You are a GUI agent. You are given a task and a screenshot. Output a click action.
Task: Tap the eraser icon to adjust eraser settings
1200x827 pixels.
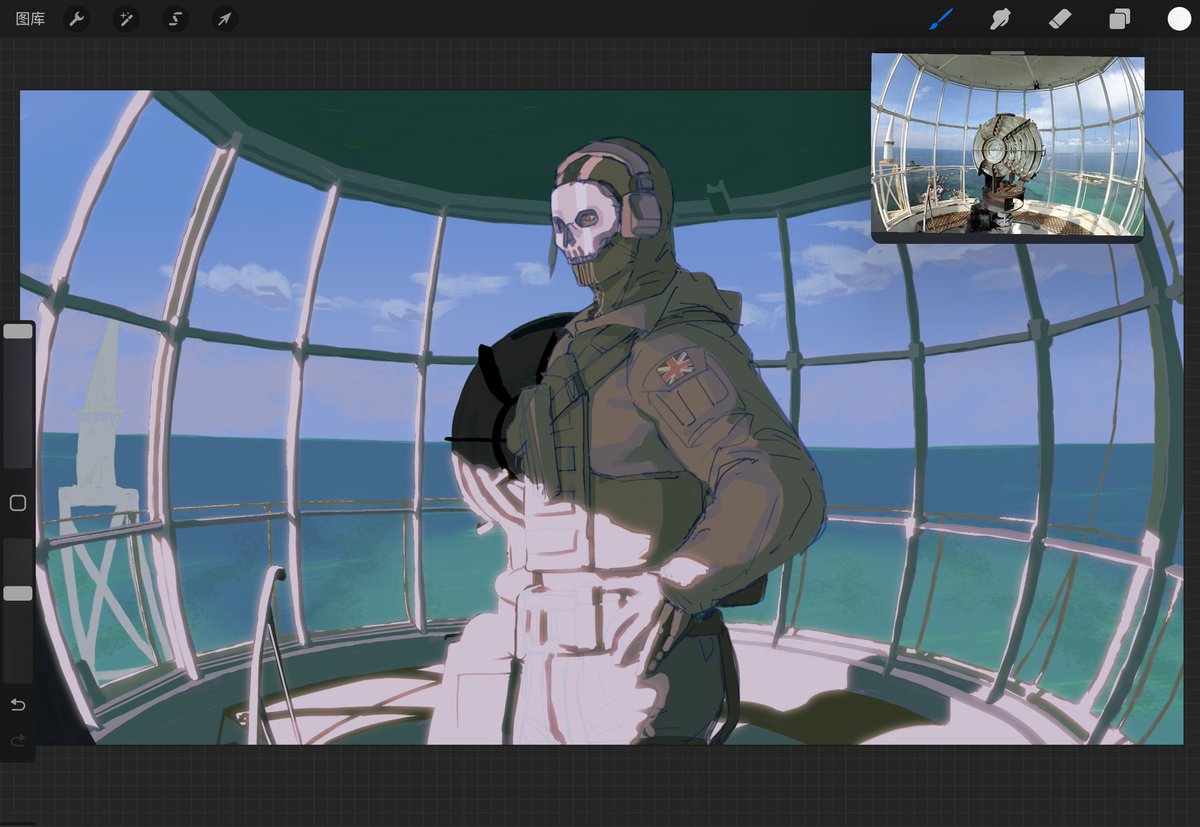(1060, 19)
